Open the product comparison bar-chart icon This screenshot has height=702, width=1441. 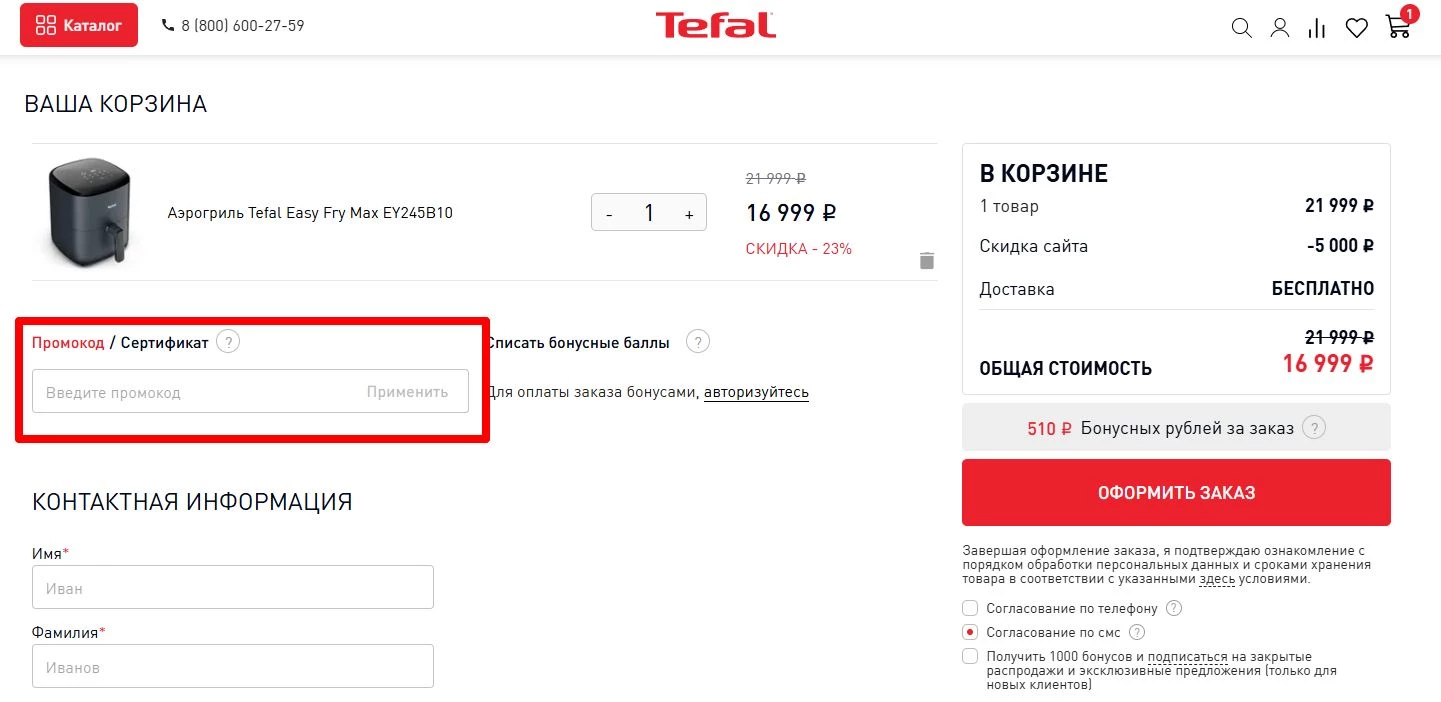(1317, 28)
